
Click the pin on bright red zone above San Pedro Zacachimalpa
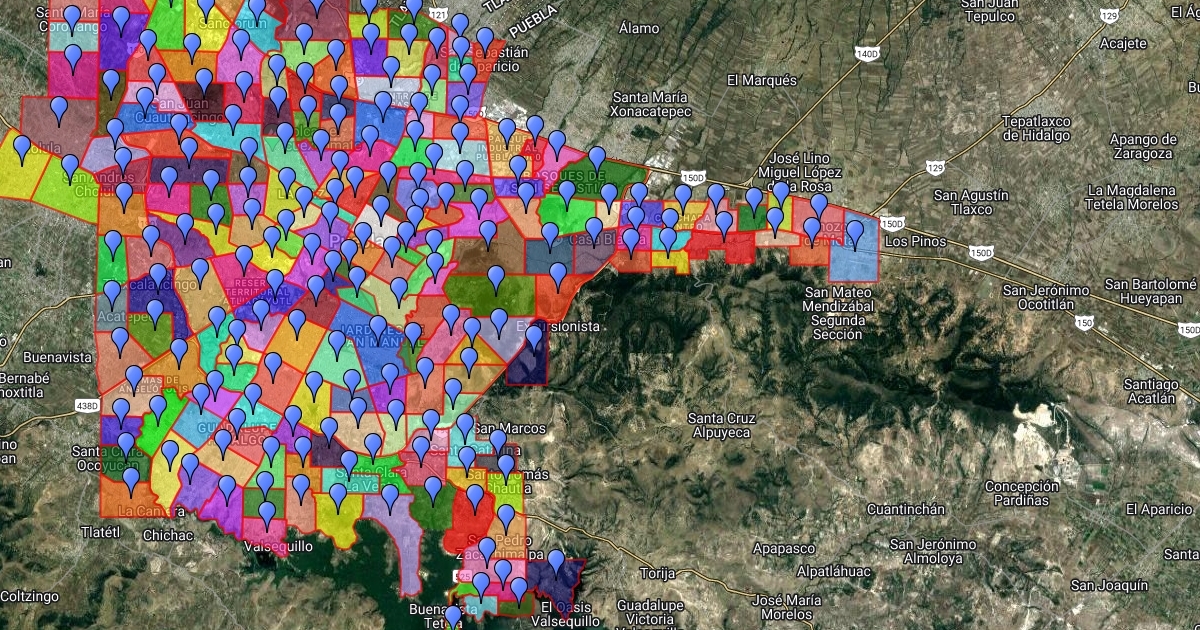point(475,498)
